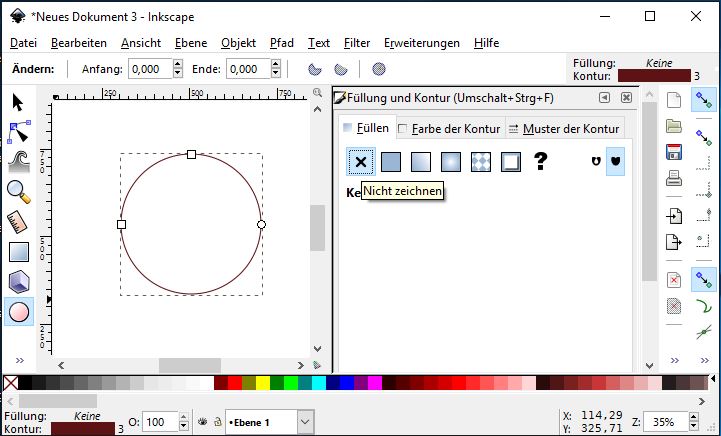Open the Objekt menu

(238, 43)
